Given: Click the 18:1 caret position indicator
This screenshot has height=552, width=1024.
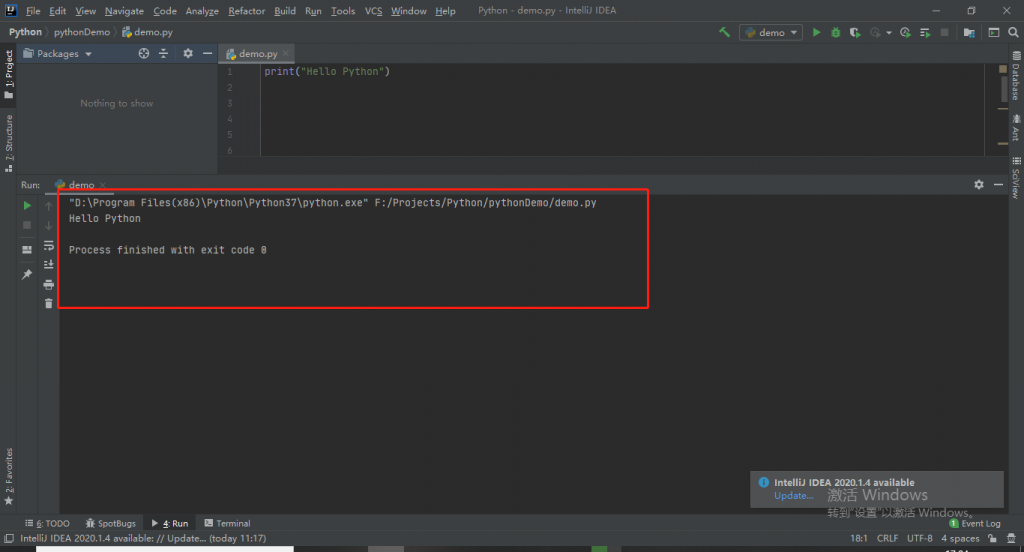Looking at the screenshot, I should point(859,539).
